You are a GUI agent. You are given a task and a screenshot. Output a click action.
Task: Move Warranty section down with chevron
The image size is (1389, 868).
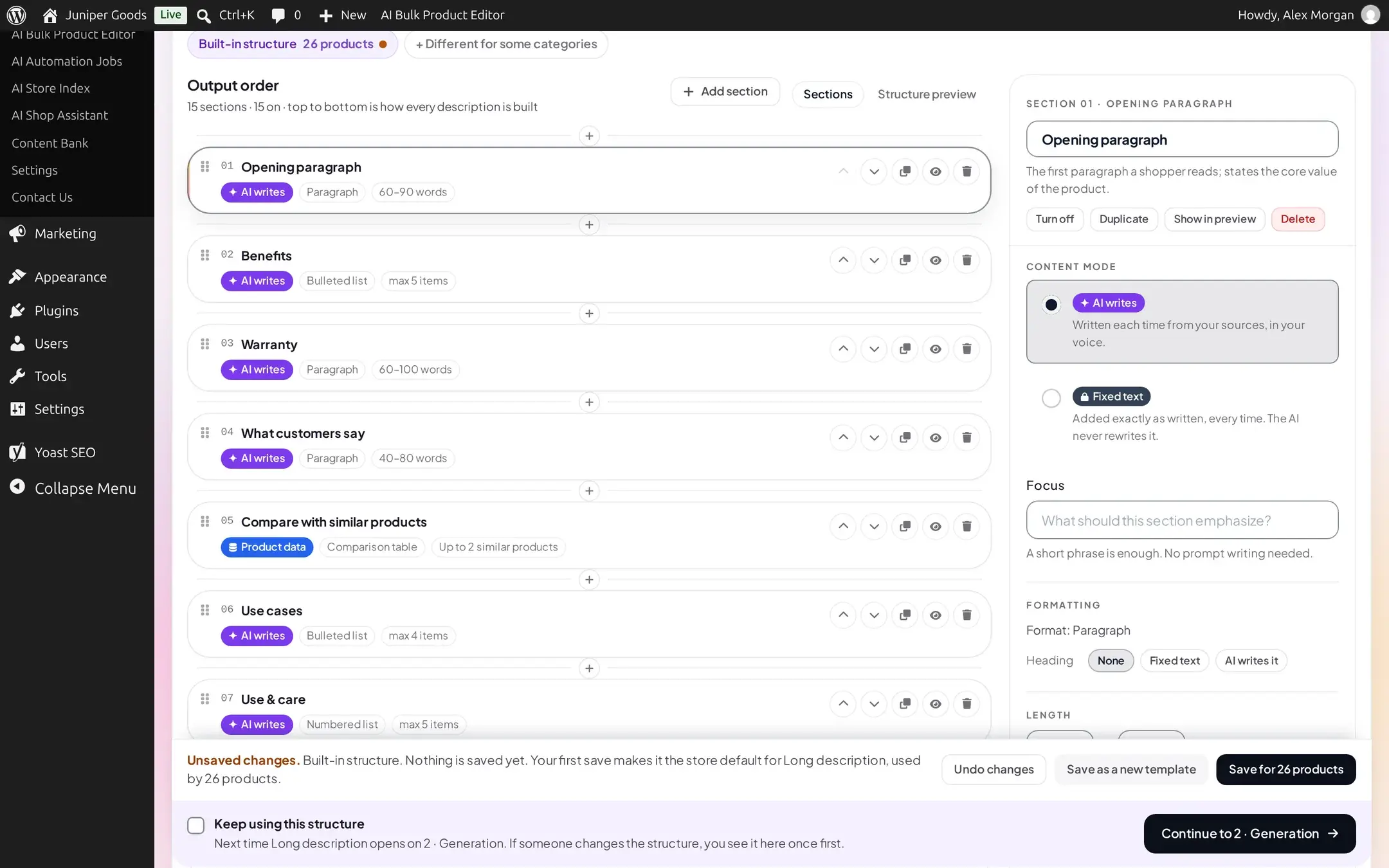[x=874, y=349]
